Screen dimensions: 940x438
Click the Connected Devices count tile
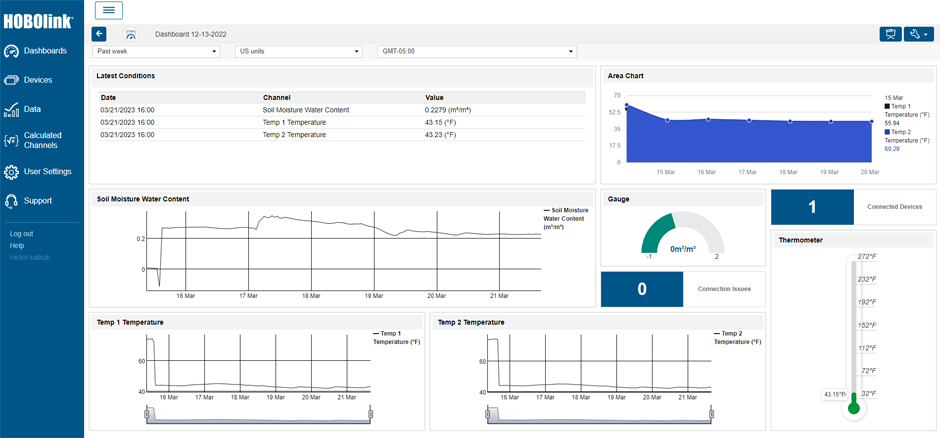coord(812,207)
